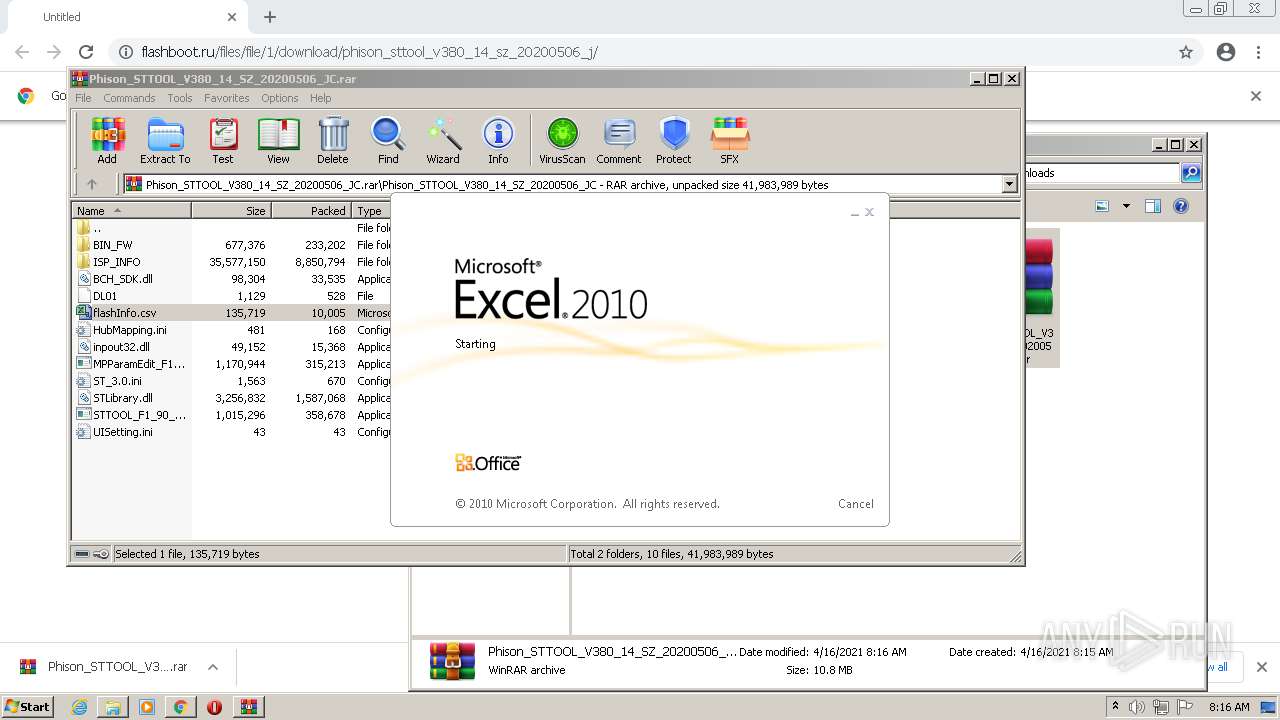Cancel the Excel 2010 startup
The image size is (1280, 720).
pos(855,504)
